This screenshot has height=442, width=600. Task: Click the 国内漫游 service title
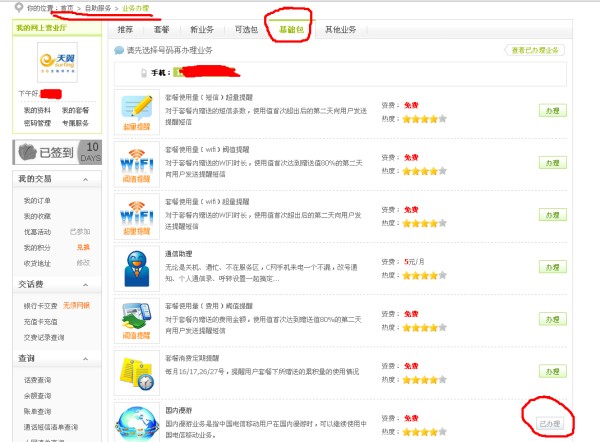[x=178, y=410]
